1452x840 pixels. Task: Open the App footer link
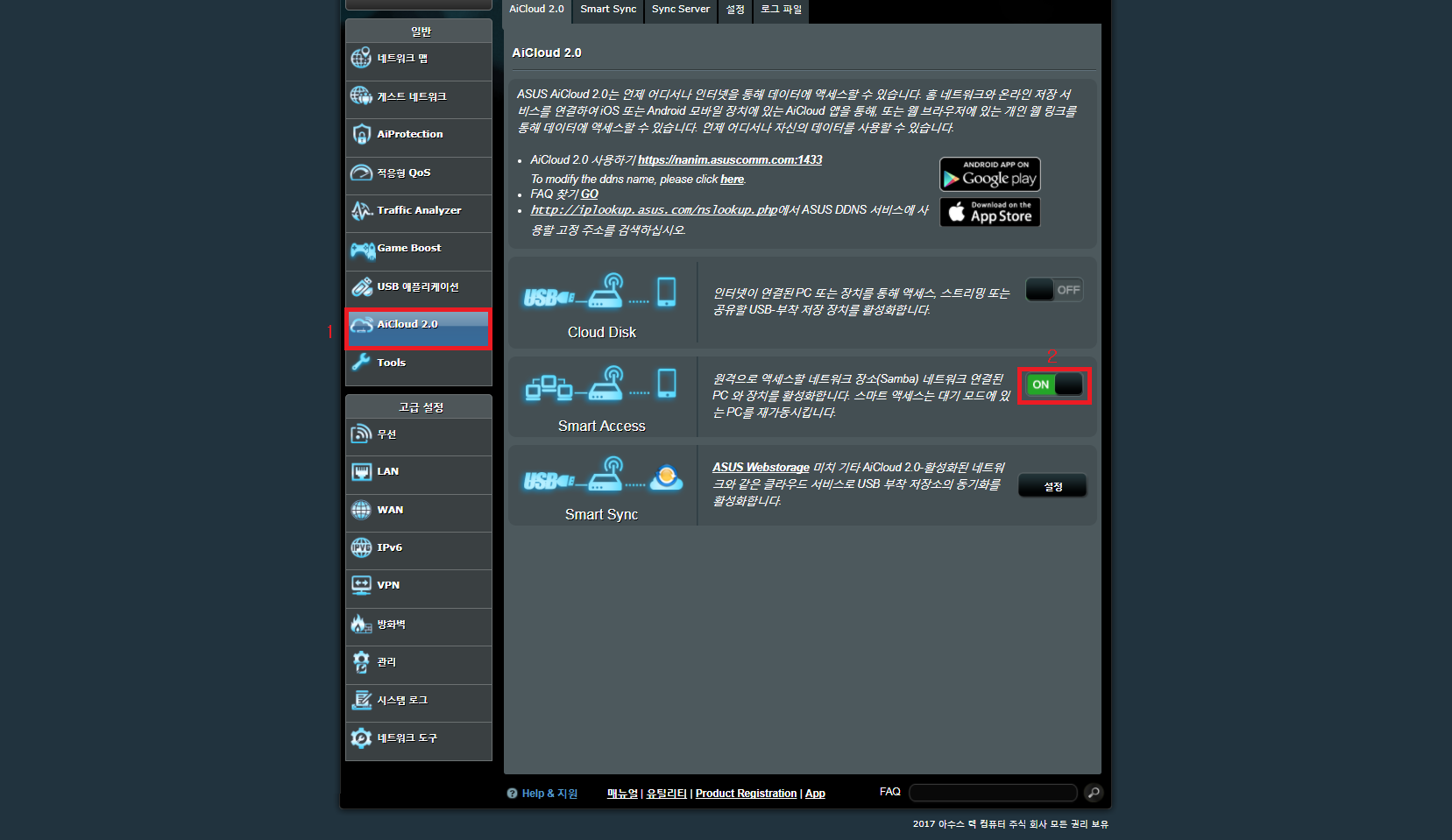pos(815,794)
